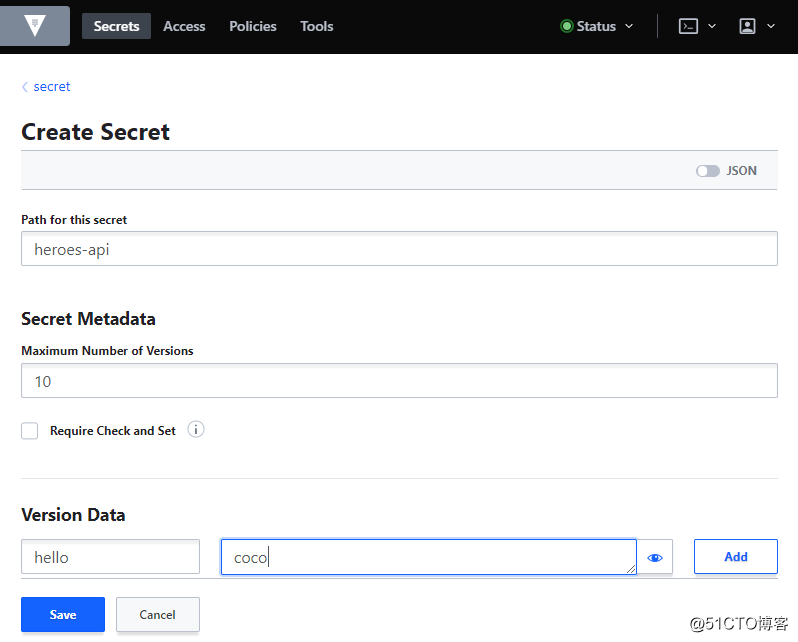Screen dimensions: 798x642
Task: Click the hello key input field
Action: 110,556
